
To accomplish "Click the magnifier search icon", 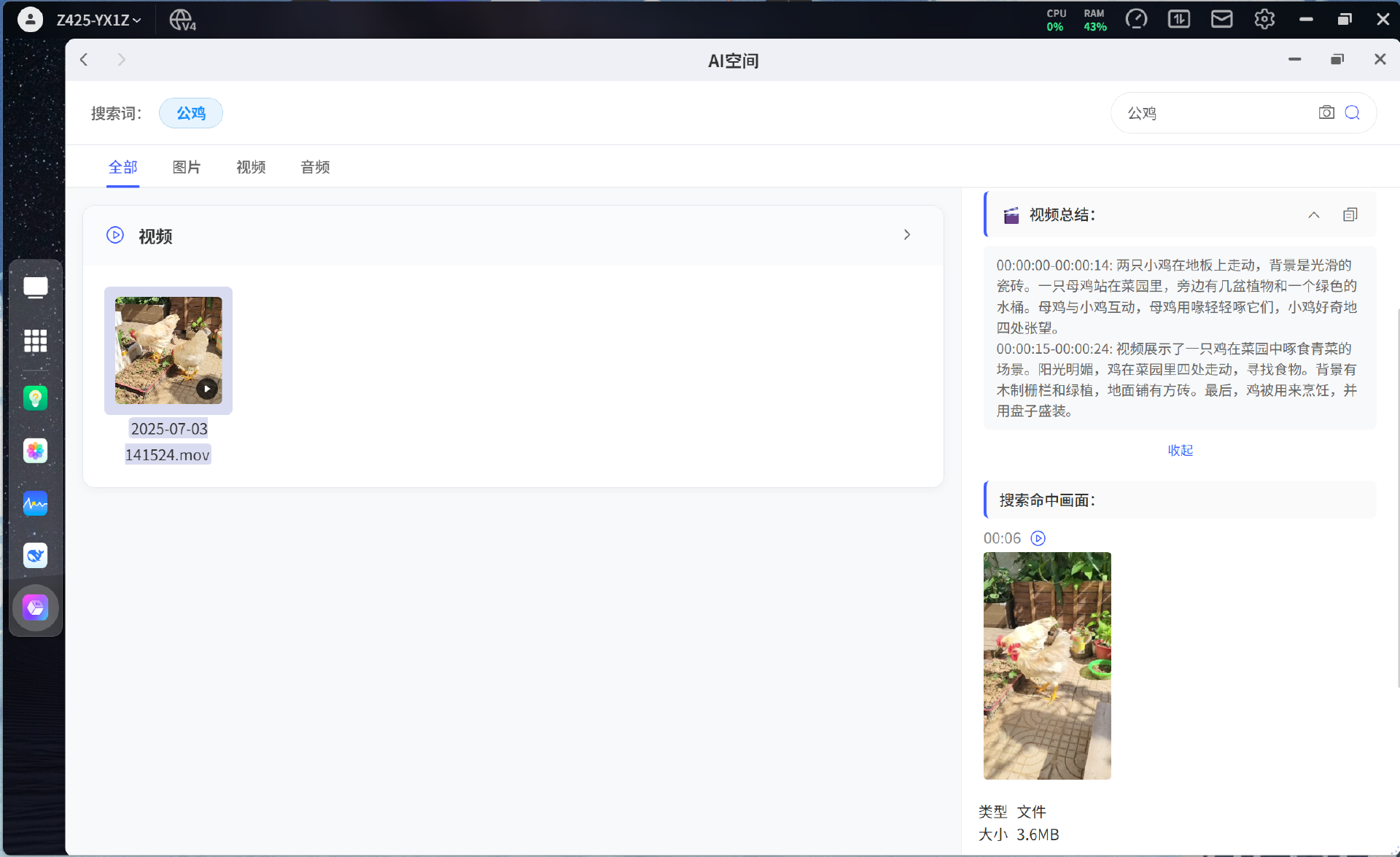I will click(1353, 112).
